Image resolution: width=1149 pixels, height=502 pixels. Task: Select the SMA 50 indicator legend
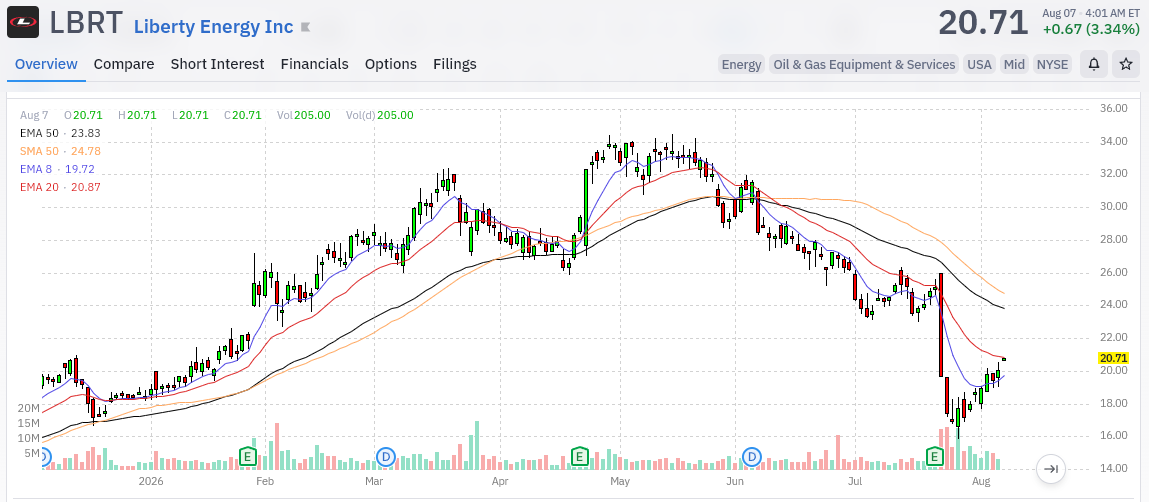[60, 152]
